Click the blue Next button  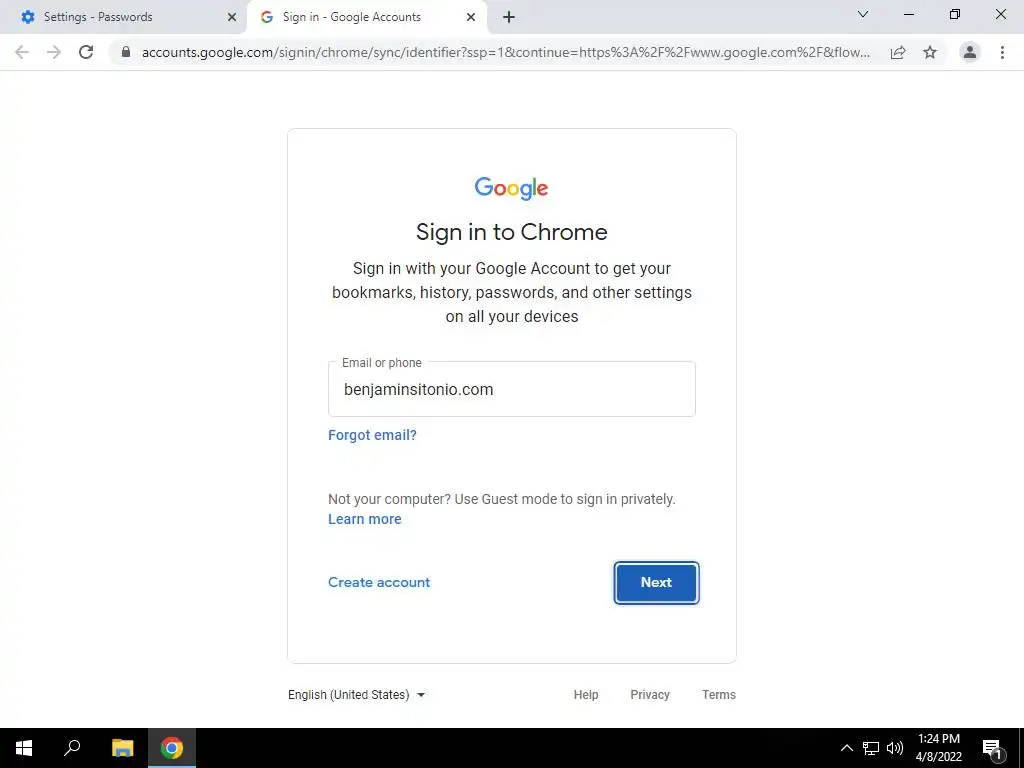point(656,583)
